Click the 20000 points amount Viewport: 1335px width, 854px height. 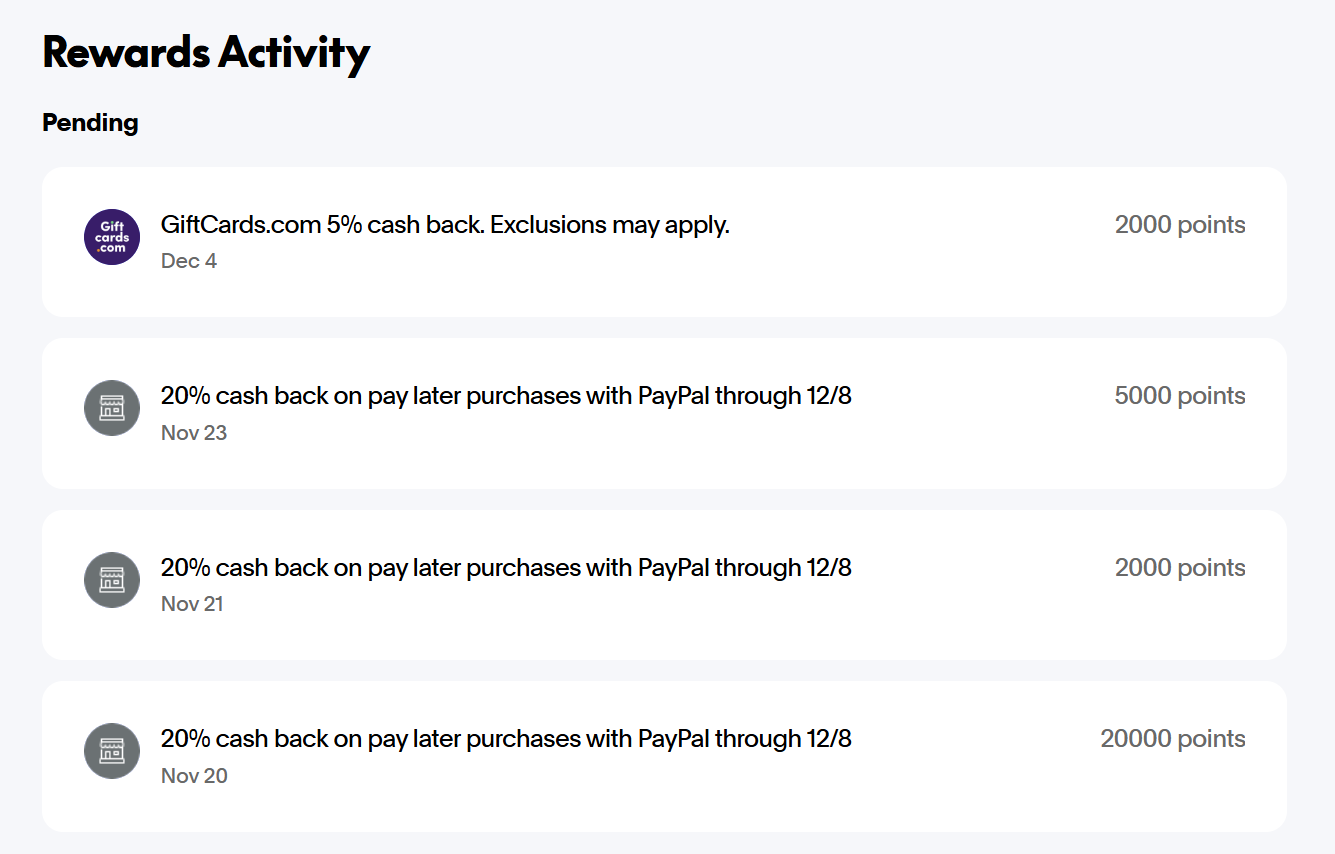click(x=1173, y=739)
